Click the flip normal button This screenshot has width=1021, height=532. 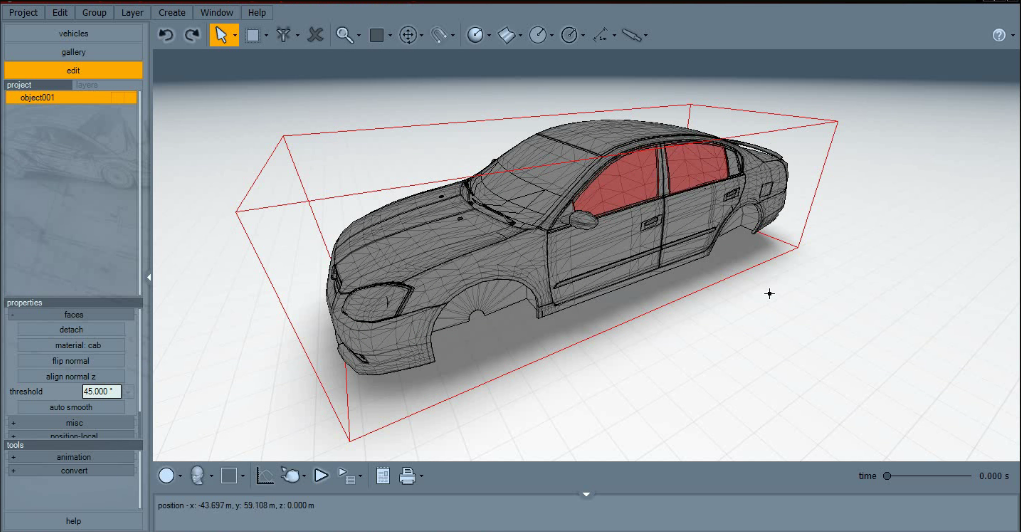coord(71,361)
